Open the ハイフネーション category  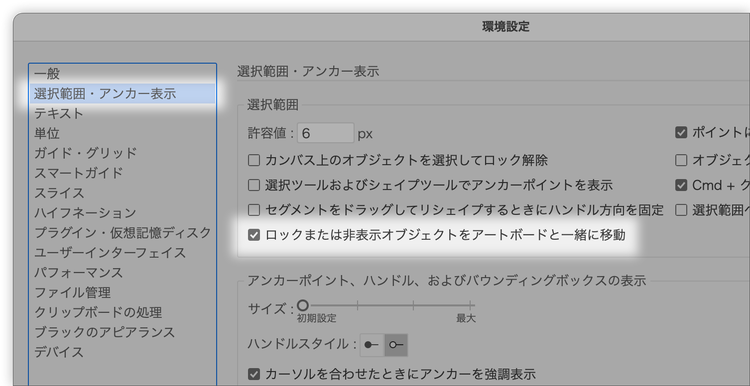122,212
